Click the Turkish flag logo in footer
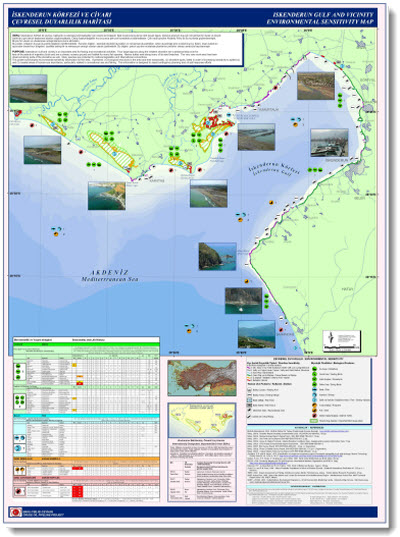Viewport: 400px width, 537px height. (x=15, y=512)
